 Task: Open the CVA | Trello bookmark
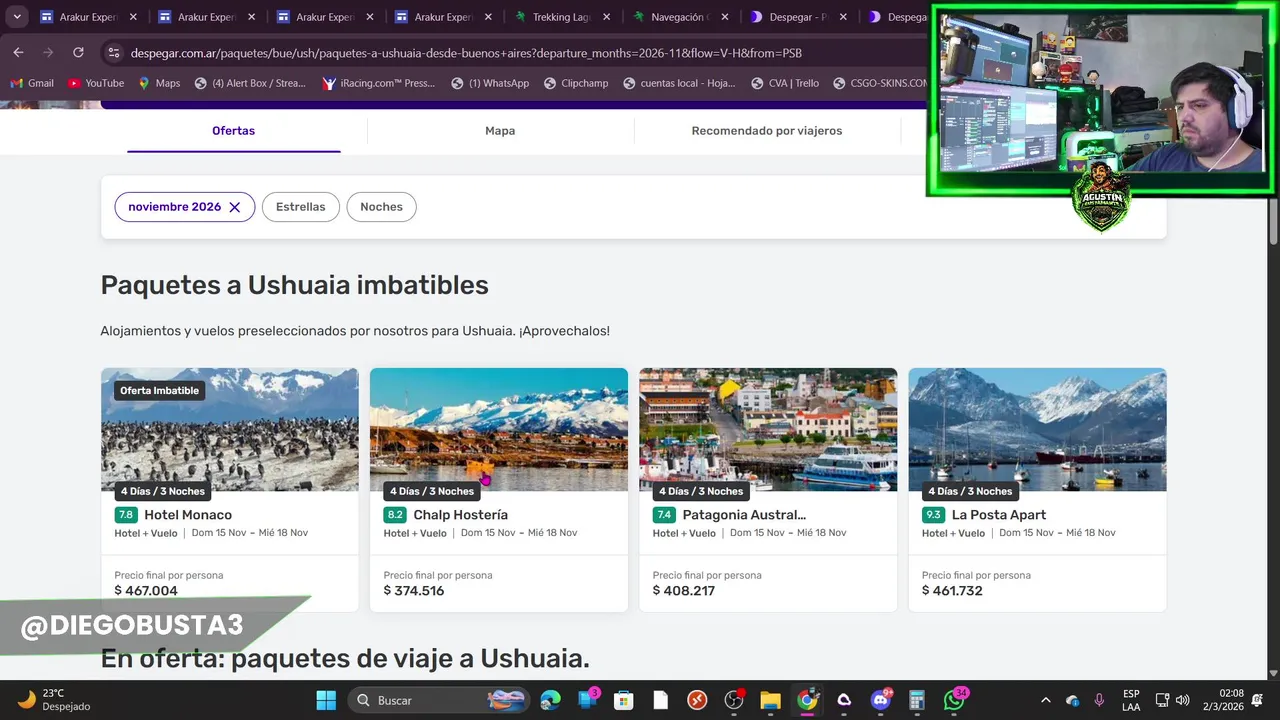point(784,83)
